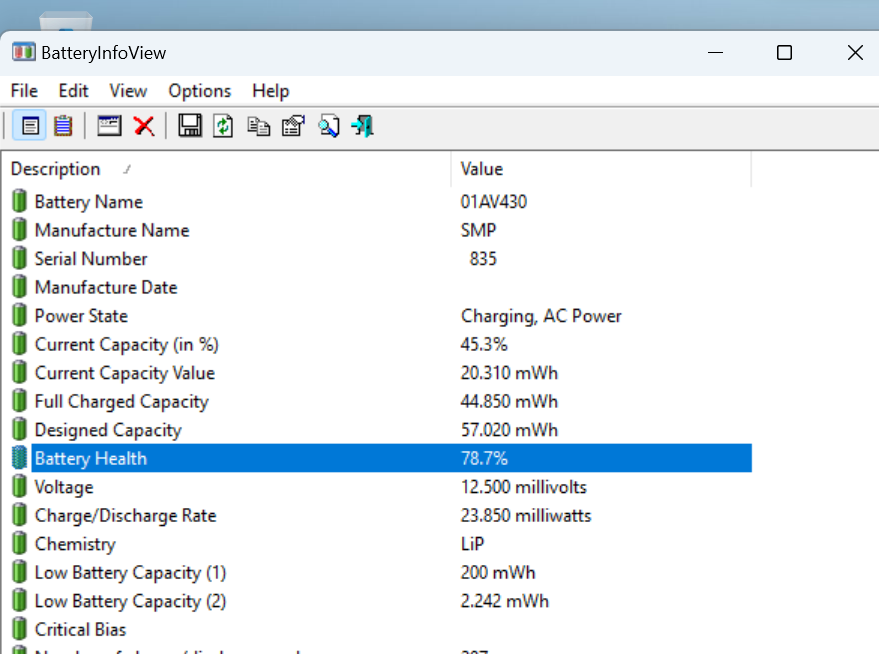The width and height of the screenshot is (879, 654).
Task: Open the Options menu
Action: click(x=200, y=91)
